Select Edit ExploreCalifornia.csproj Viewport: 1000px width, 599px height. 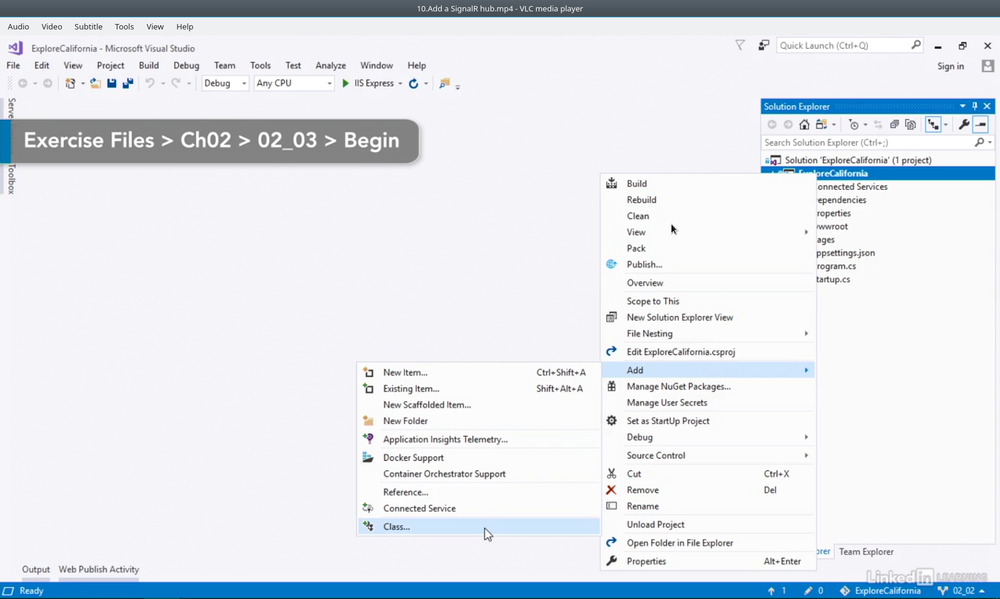(x=709, y=351)
